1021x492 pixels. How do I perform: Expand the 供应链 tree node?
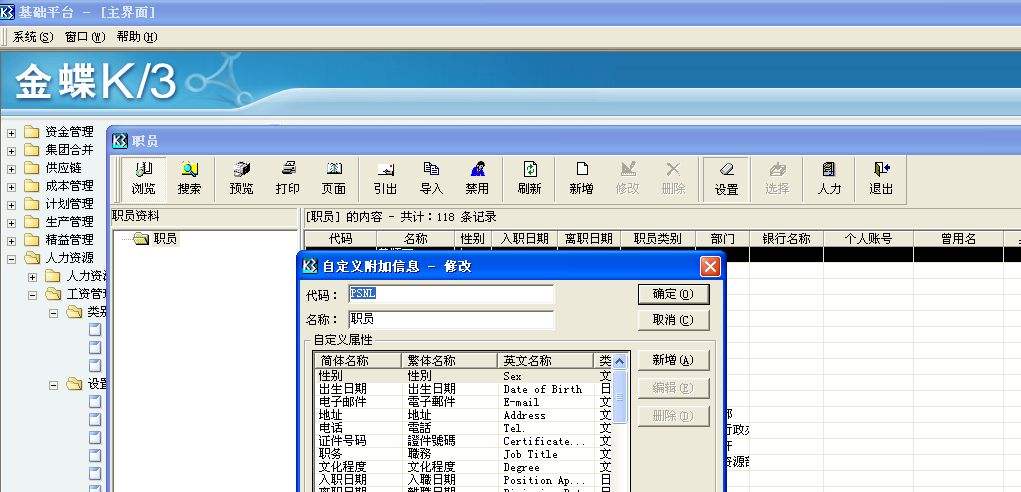click(x=11, y=169)
